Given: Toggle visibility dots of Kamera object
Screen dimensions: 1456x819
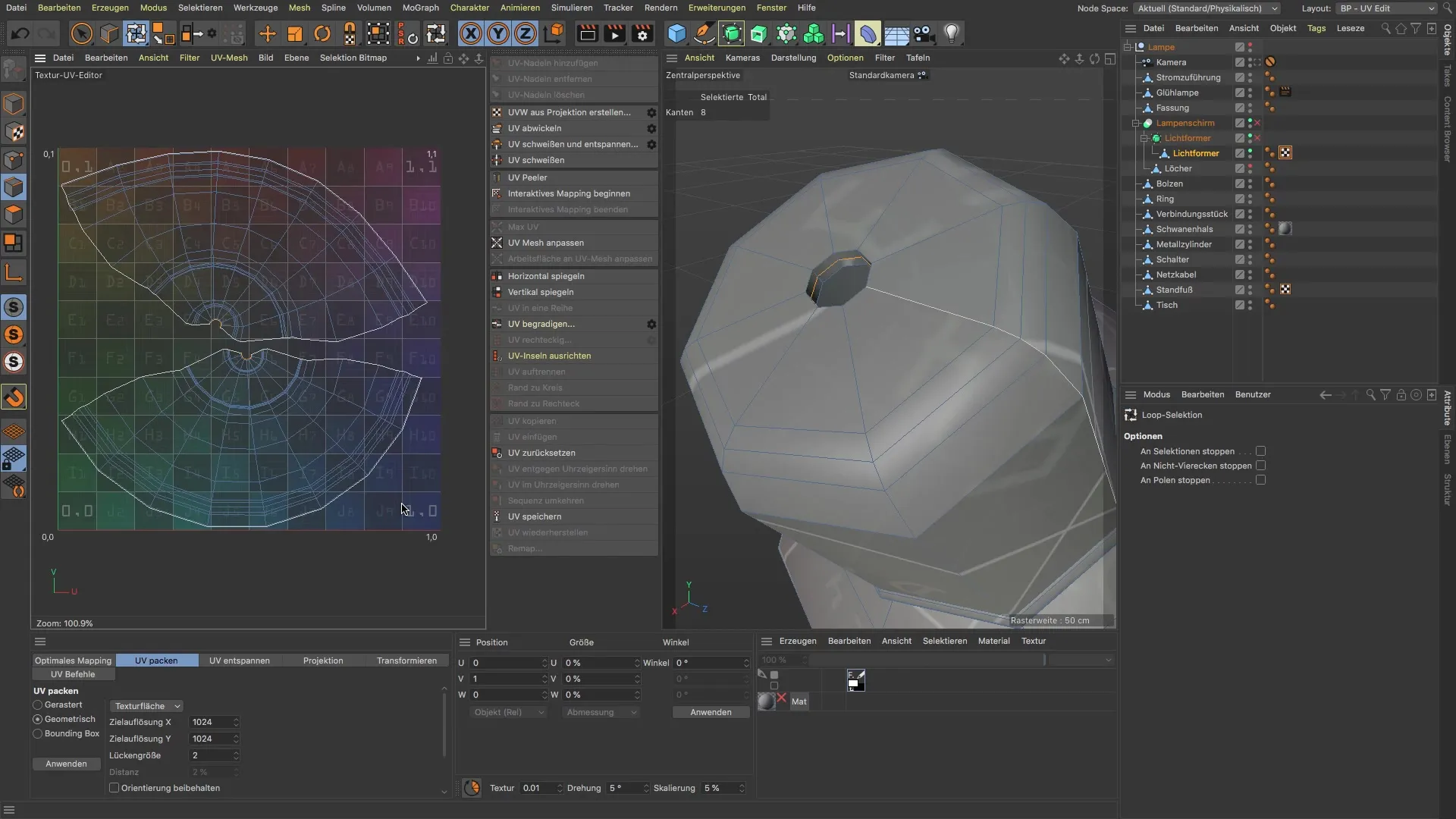Looking at the screenshot, I should click(x=1250, y=62).
